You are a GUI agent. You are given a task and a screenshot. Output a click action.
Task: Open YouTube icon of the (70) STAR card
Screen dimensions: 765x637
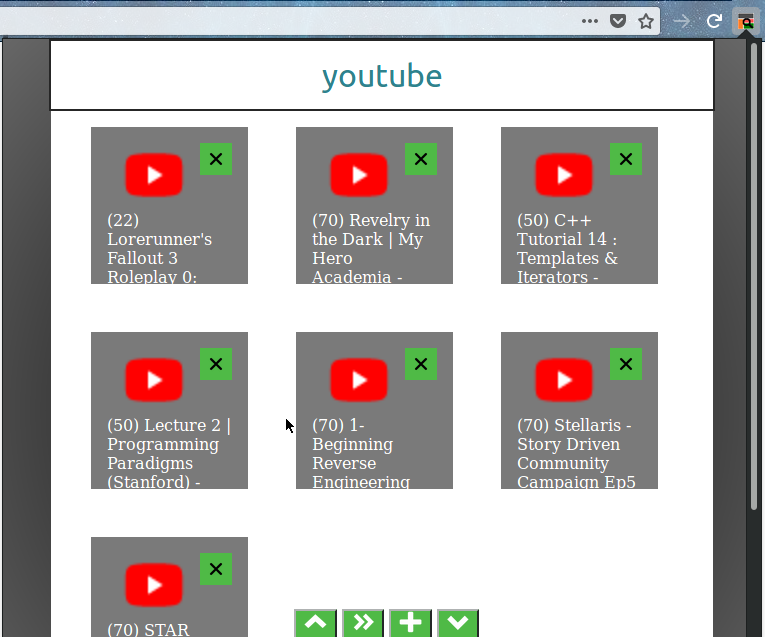click(x=154, y=584)
